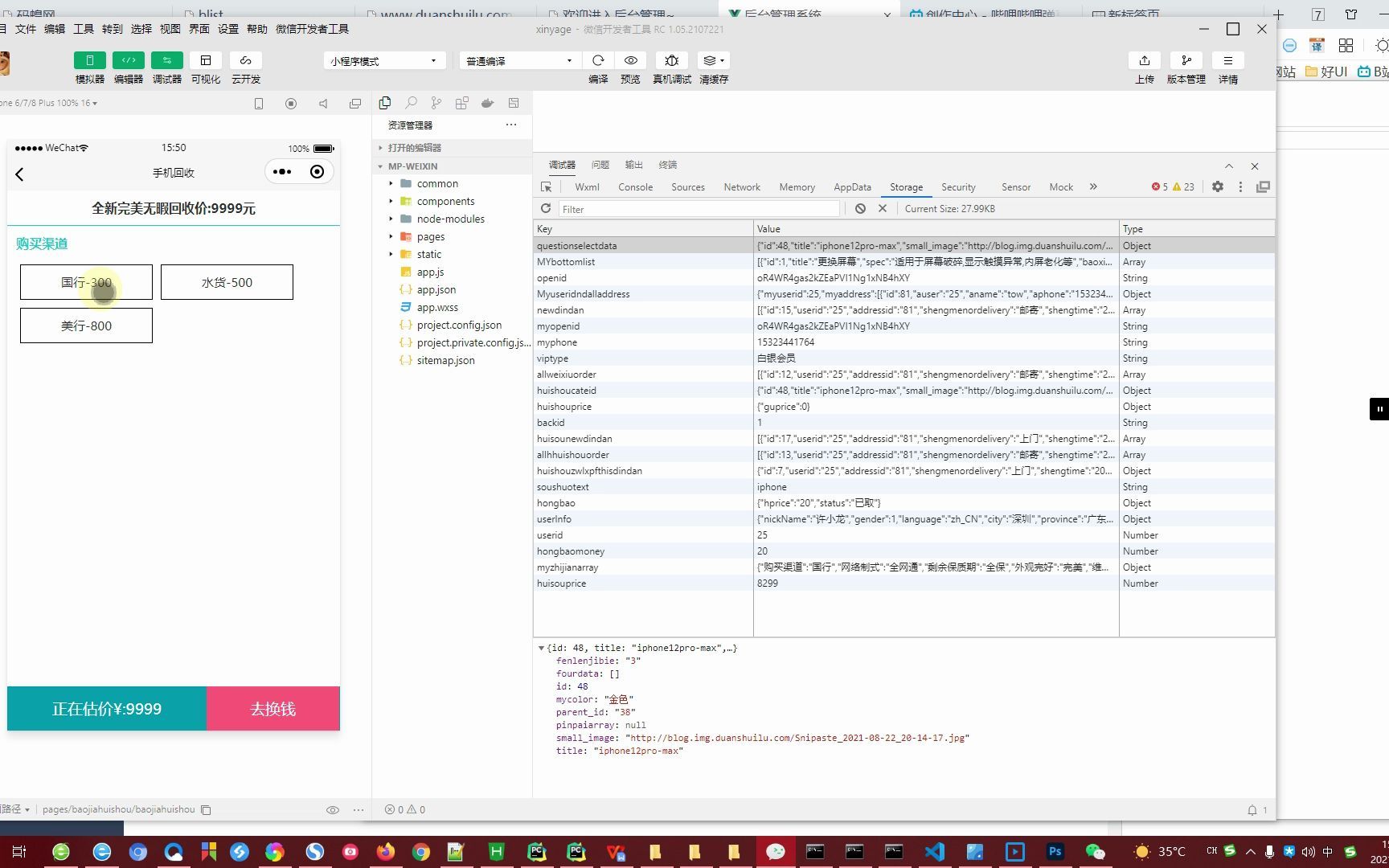The width and height of the screenshot is (1389, 868).
Task: Toggle the 调试器 debugger panel button
Action: coord(167,60)
